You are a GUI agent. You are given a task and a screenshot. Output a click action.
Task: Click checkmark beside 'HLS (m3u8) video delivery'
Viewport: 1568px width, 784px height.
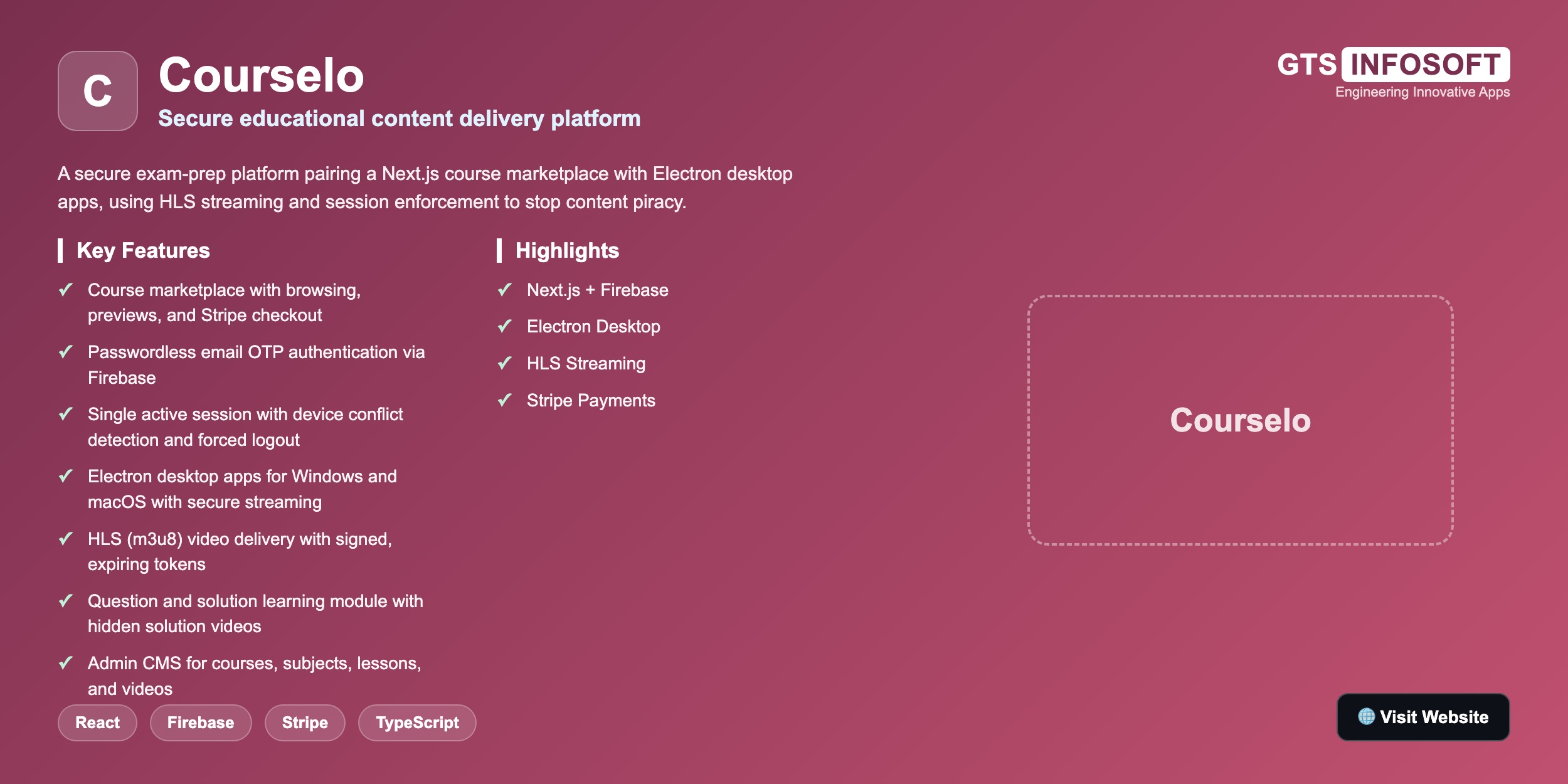tap(66, 539)
